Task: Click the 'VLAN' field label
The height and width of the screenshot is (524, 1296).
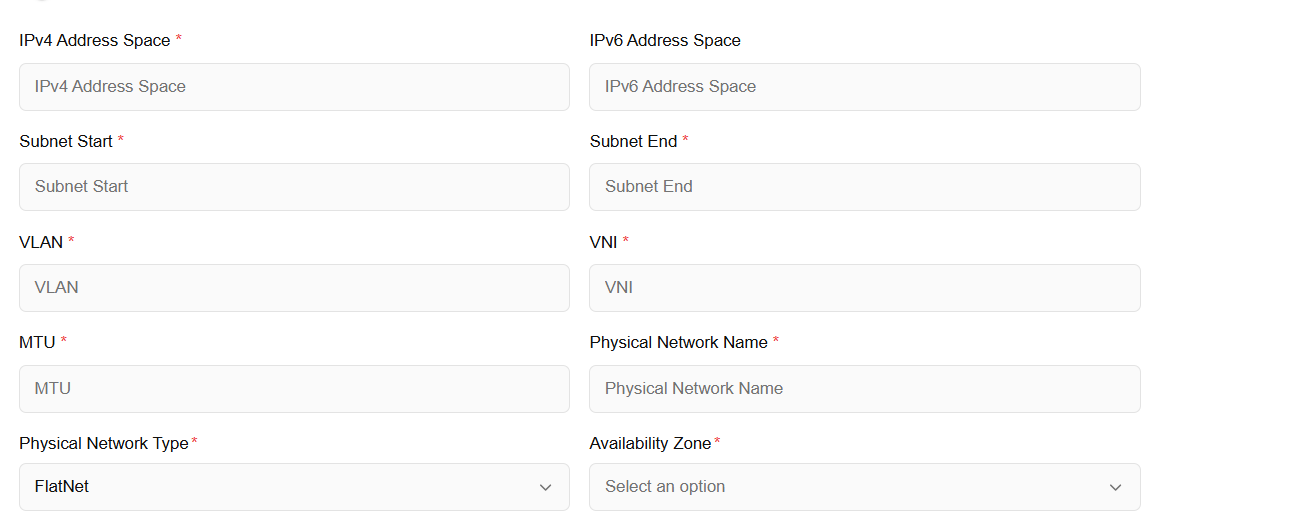Action: (x=41, y=242)
